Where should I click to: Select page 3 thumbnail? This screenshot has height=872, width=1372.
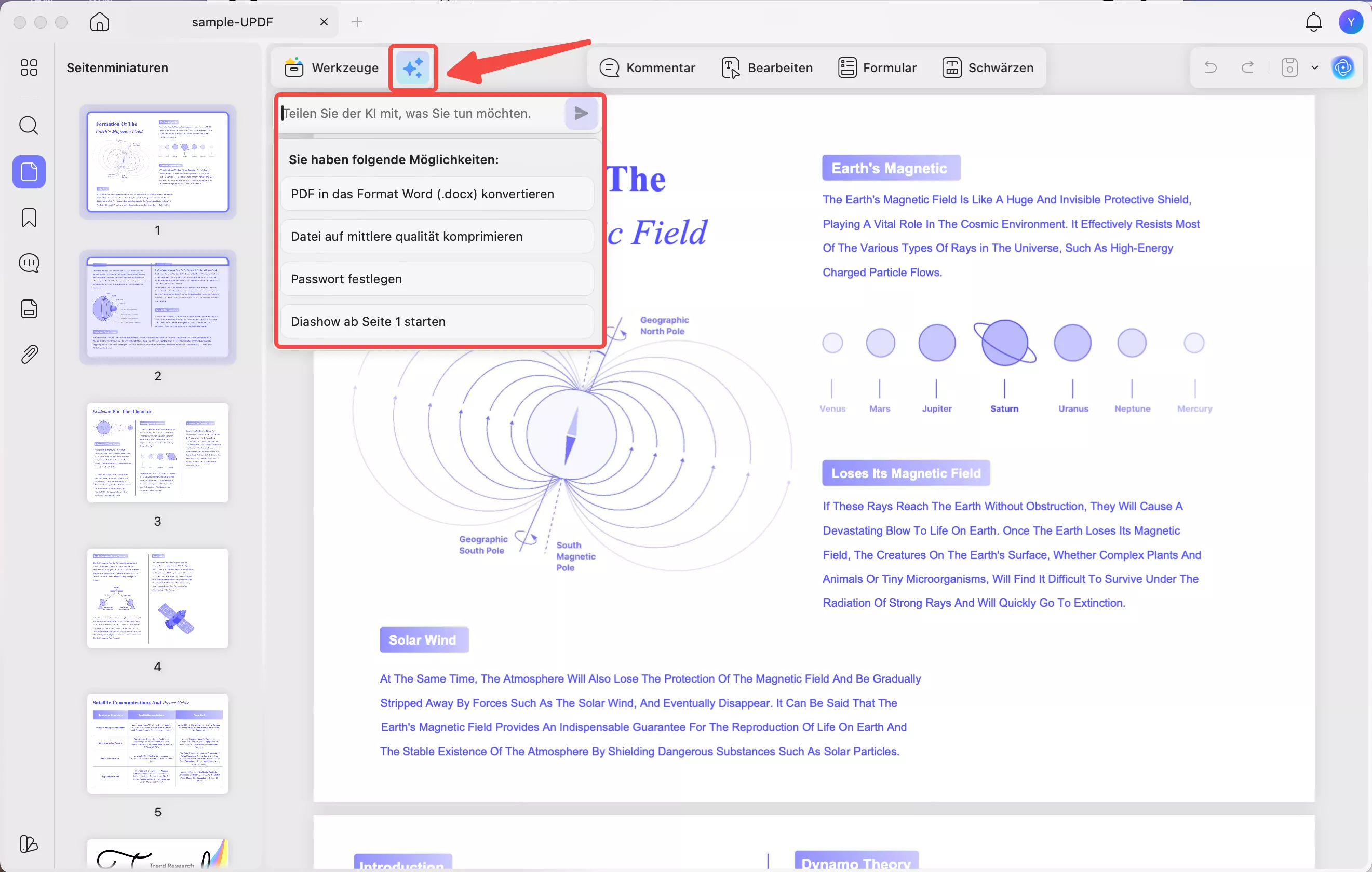(158, 453)
